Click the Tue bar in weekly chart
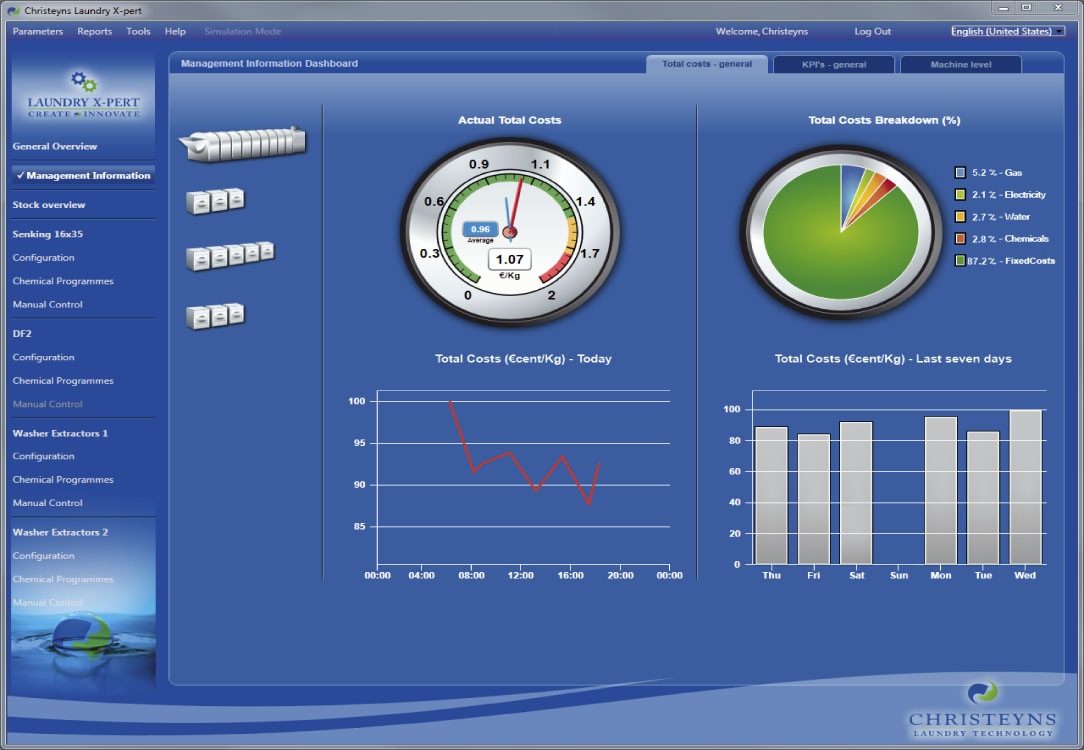 pyautogui.click(x=983, y=498)
